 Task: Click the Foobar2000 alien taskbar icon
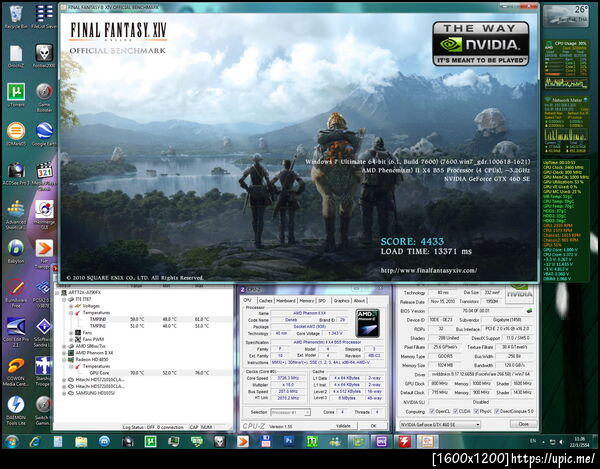click(x=220, y=441)
